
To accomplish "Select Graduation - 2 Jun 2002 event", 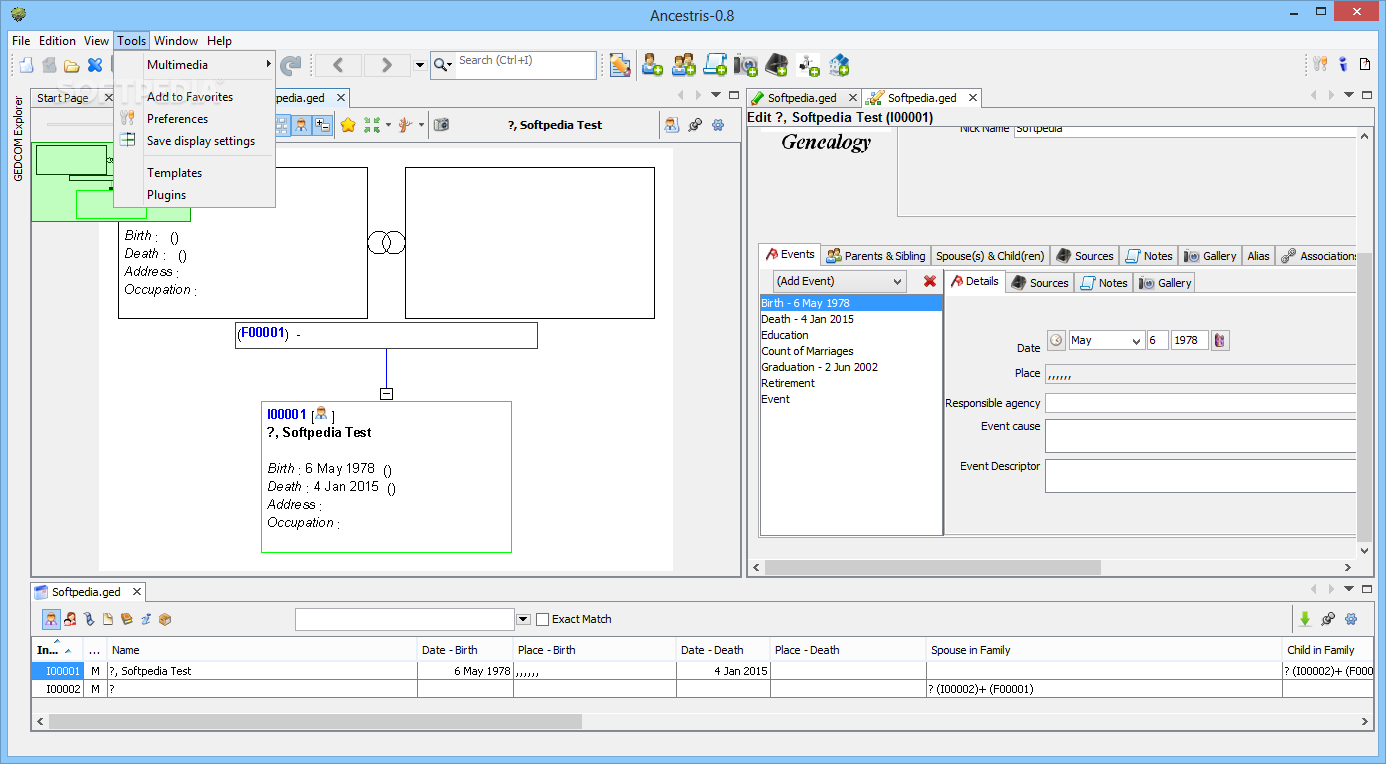I will [x=851, y=367].
